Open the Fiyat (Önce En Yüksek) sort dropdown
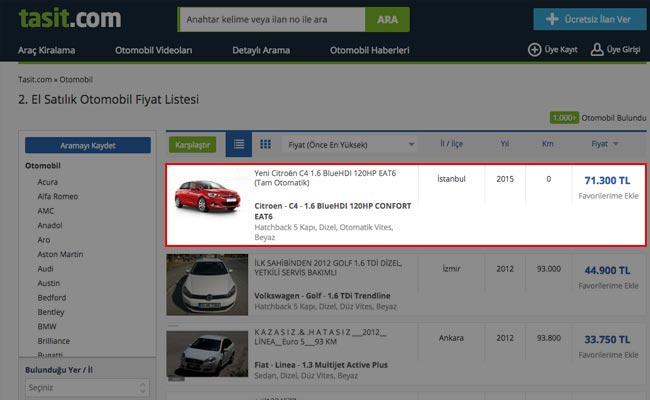Screen dimensions: 650x400 coord(349,144)
